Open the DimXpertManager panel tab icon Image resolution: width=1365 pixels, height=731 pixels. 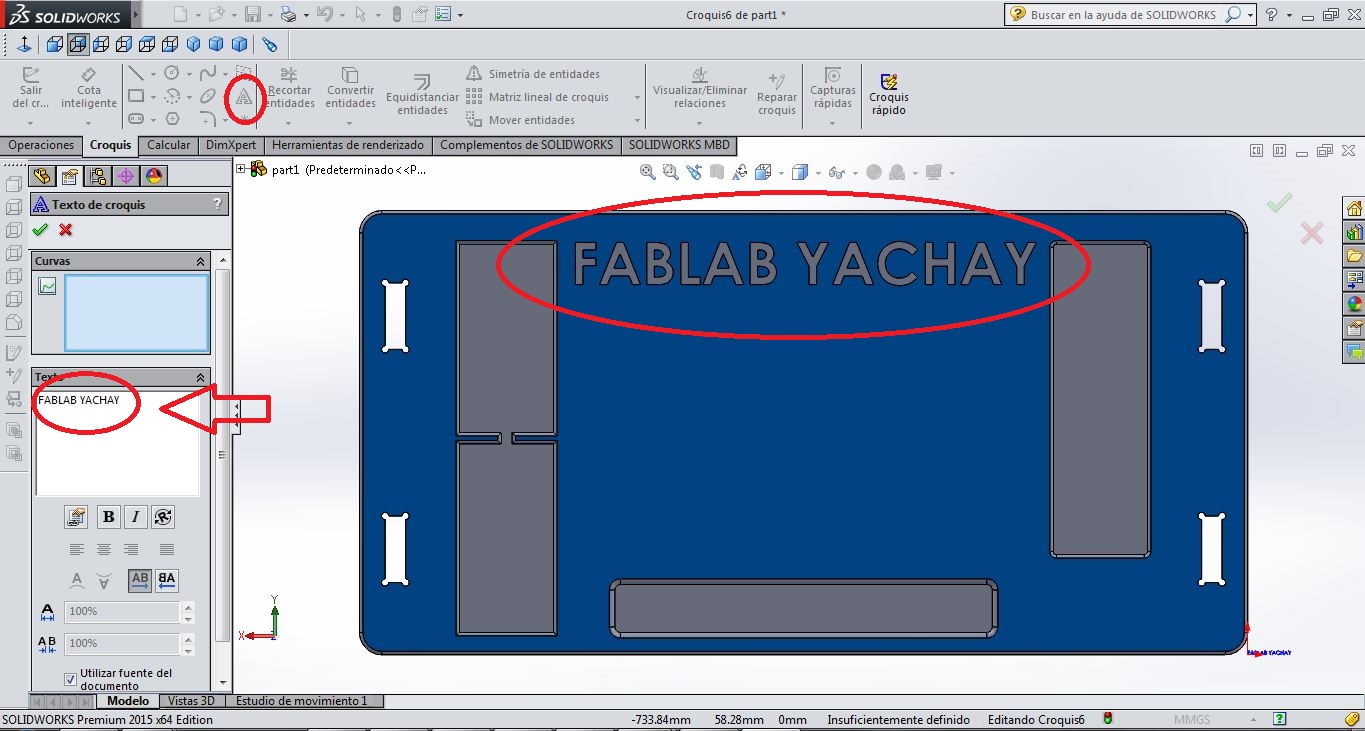tap(126, 176)
